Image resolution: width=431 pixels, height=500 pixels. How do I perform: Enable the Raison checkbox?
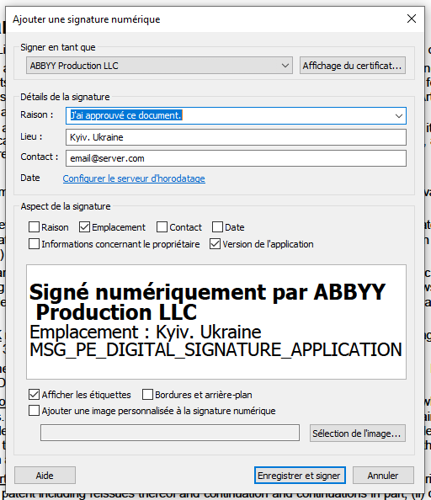coord(34,227)
